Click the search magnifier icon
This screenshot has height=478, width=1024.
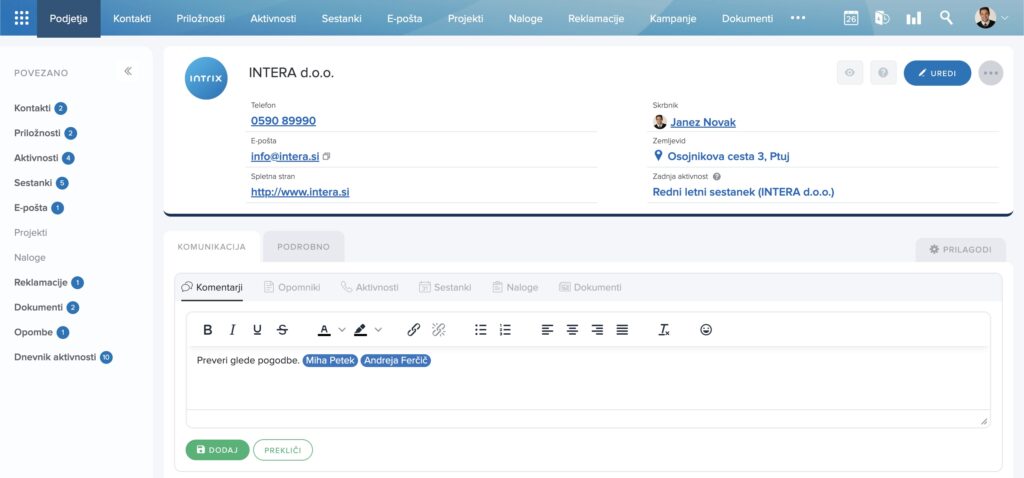point(946,18)
